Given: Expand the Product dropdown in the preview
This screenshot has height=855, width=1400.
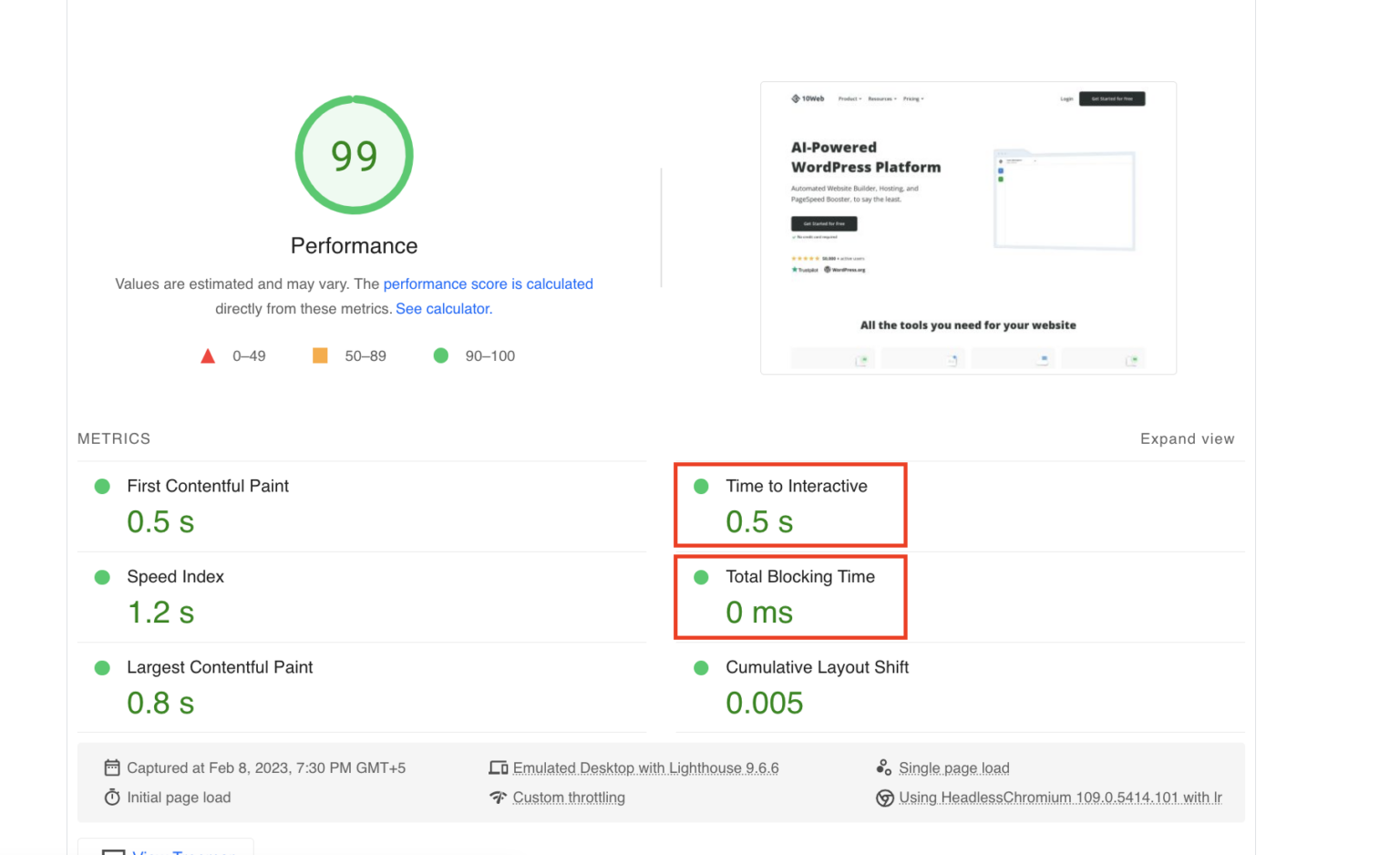Looking at the screenshot, I should coord(848,98).
